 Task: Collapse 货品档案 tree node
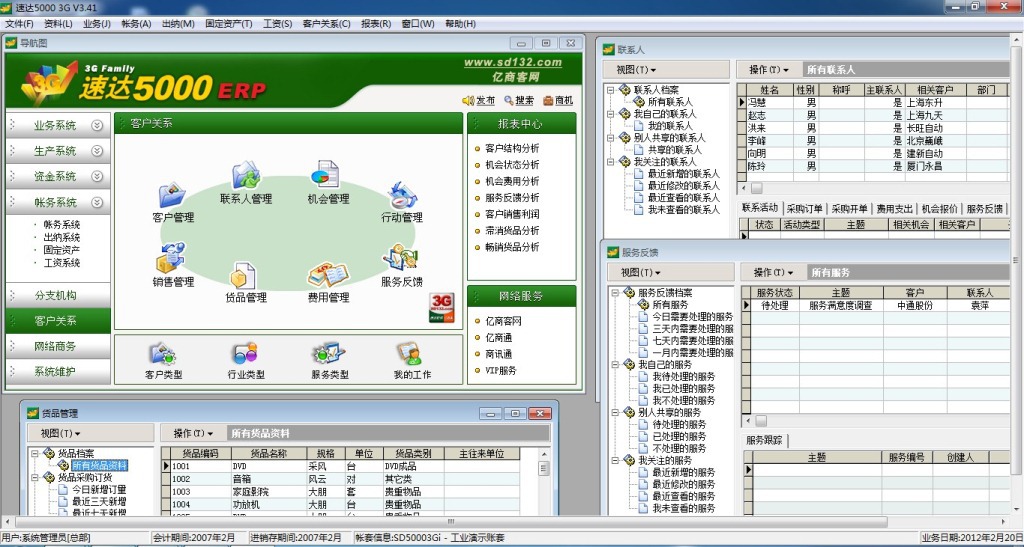35,453
